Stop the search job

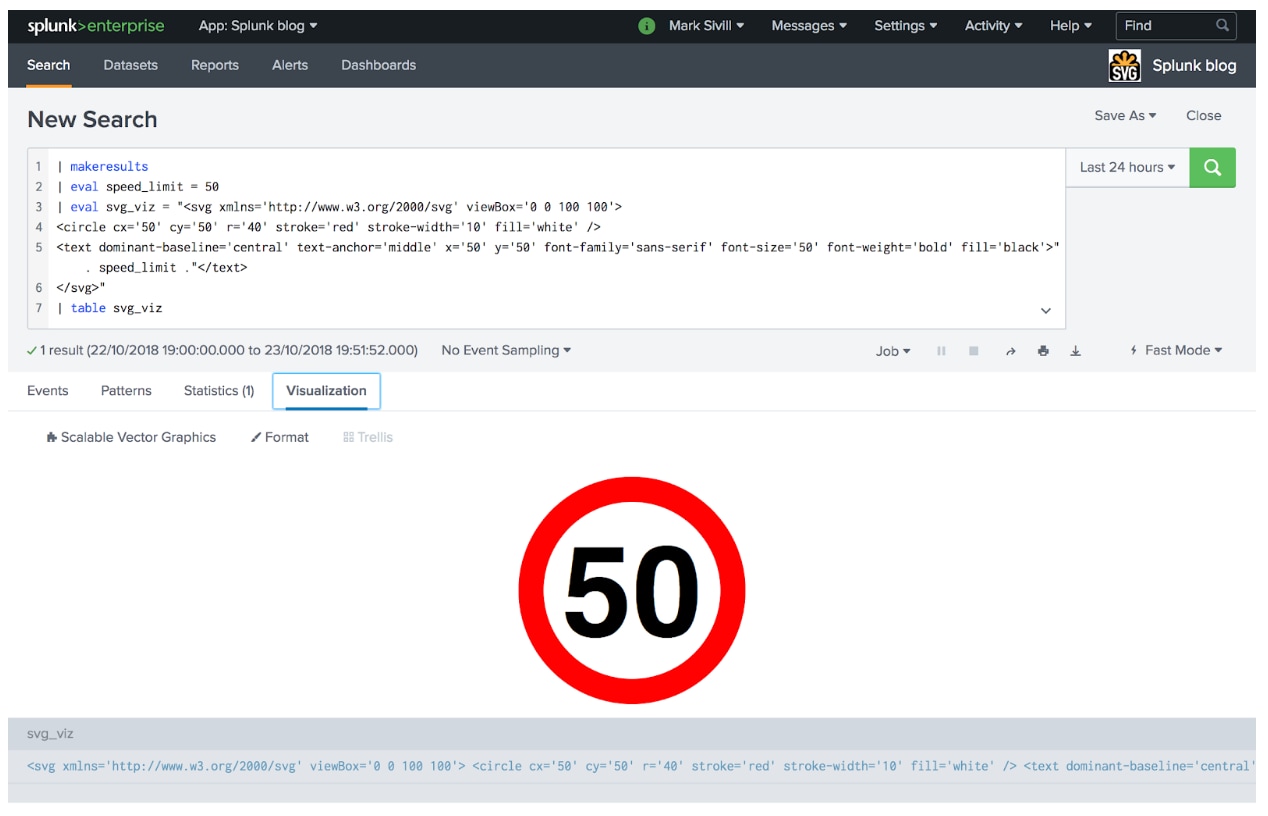(974, 351)
